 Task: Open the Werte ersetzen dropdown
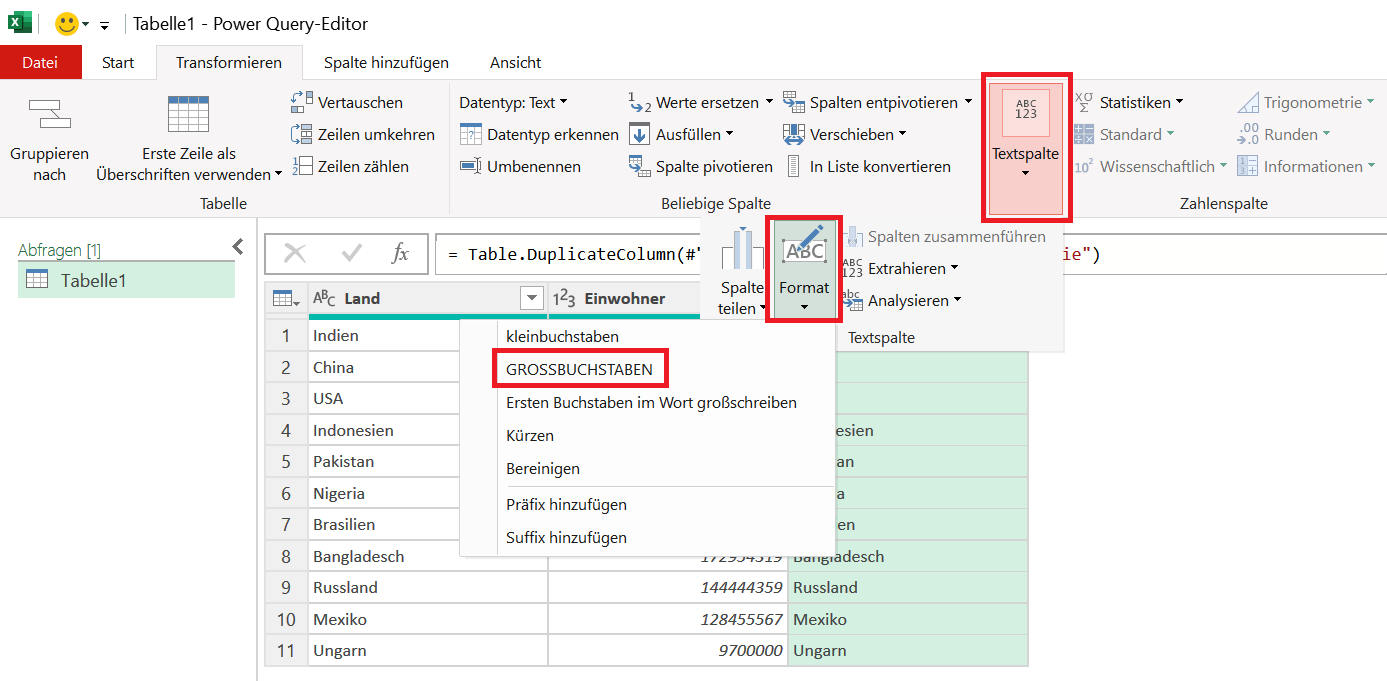[x=700, y=102]
